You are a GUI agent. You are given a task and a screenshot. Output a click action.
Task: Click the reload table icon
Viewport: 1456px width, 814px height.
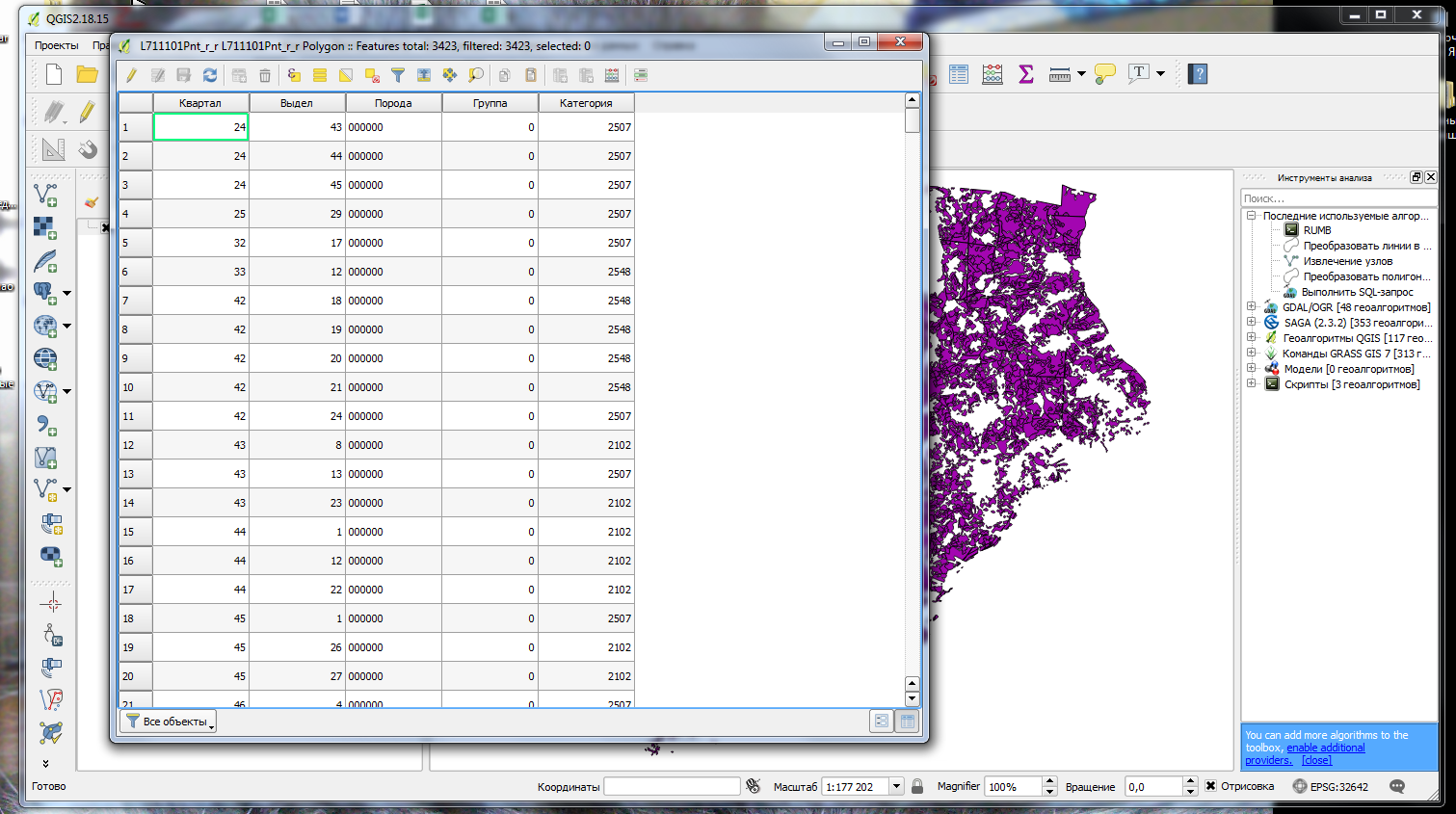(210, 75)
